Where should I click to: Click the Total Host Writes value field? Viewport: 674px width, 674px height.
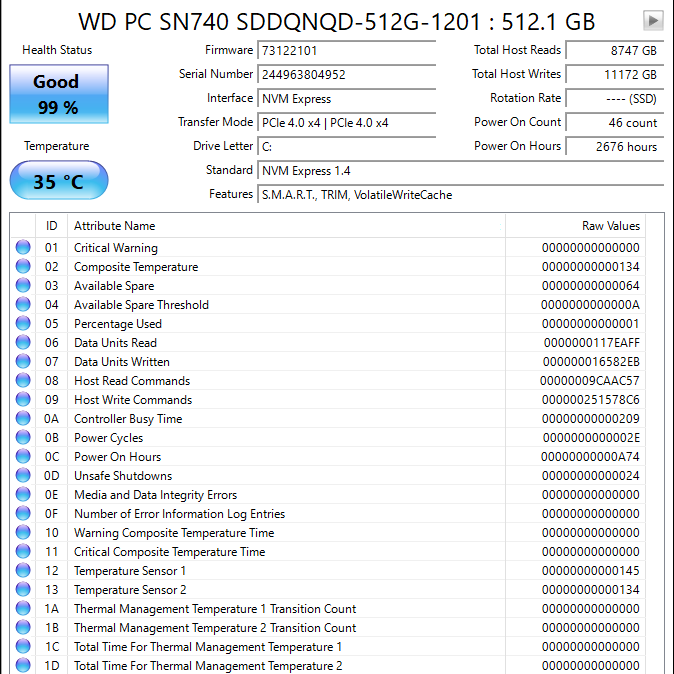coord(615,74)
